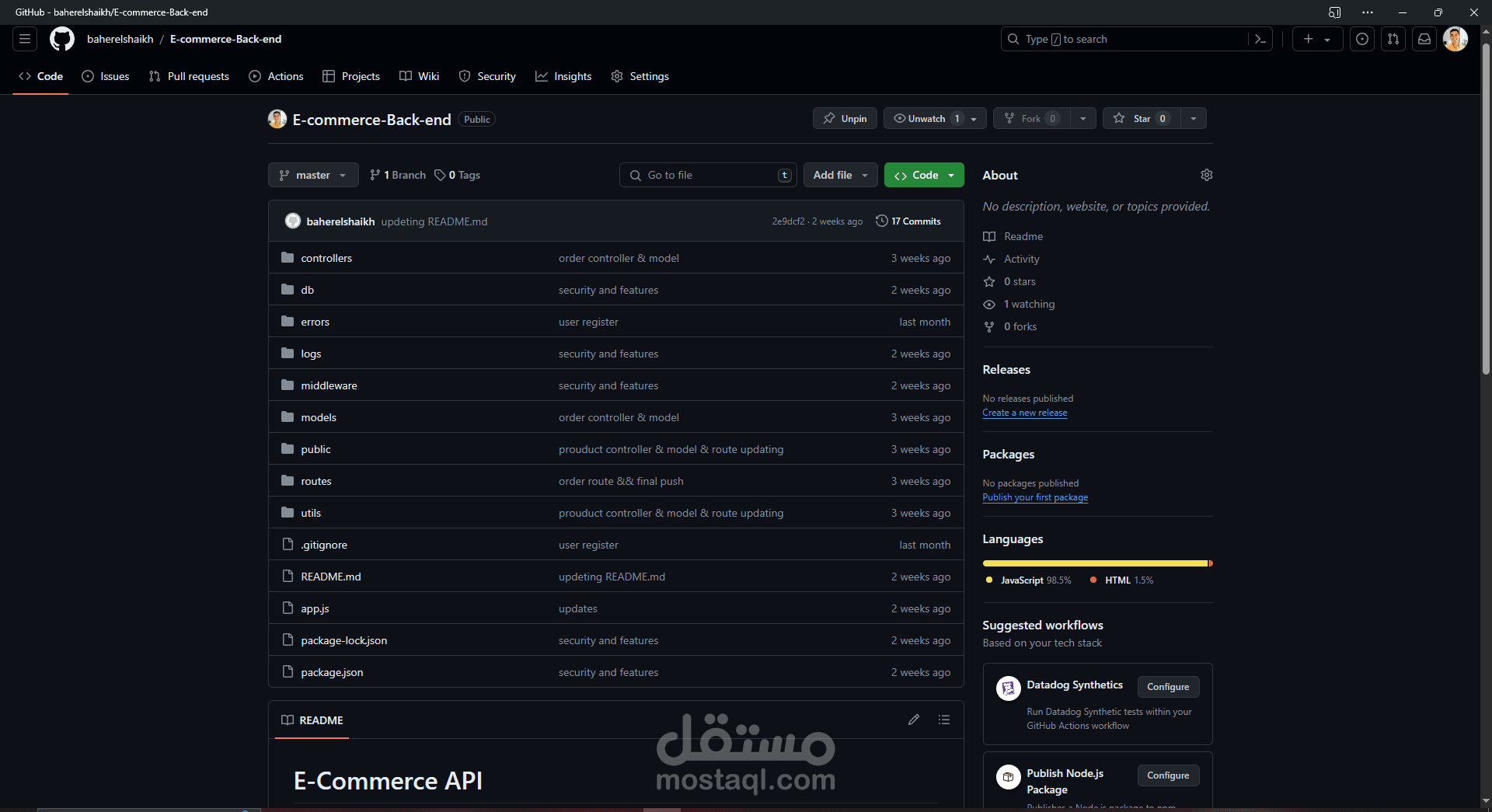Go to GitHub homepage via Octocat logo

click(x=62, y=39)
